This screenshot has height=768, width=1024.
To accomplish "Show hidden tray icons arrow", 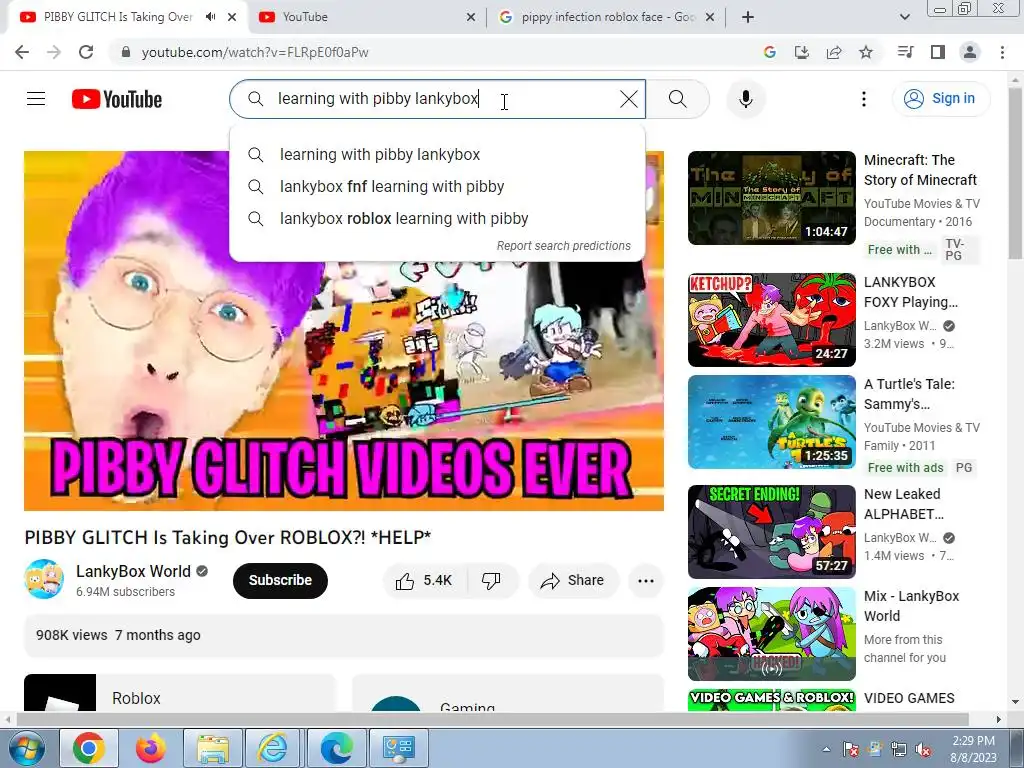I will [827, 749].
